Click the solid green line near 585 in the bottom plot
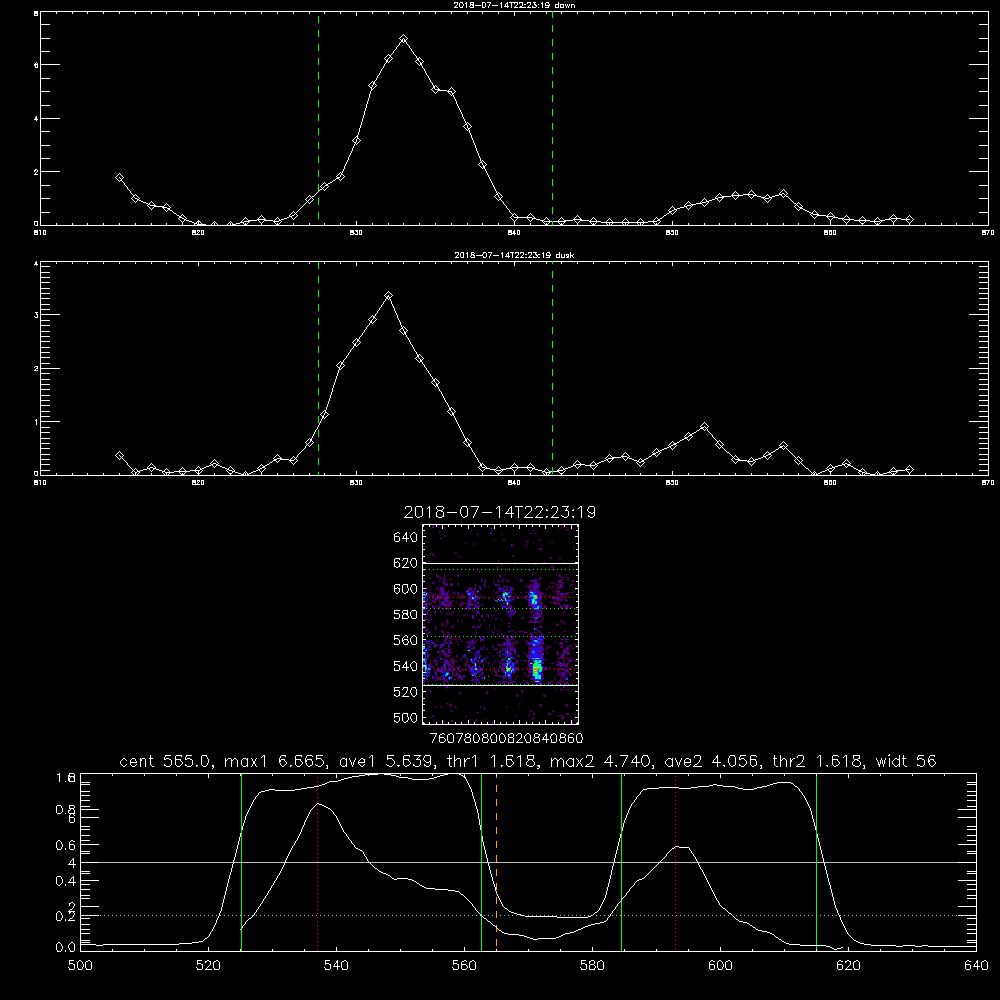This screenshot has height=1000, width=1000. [x=621, y=861]
